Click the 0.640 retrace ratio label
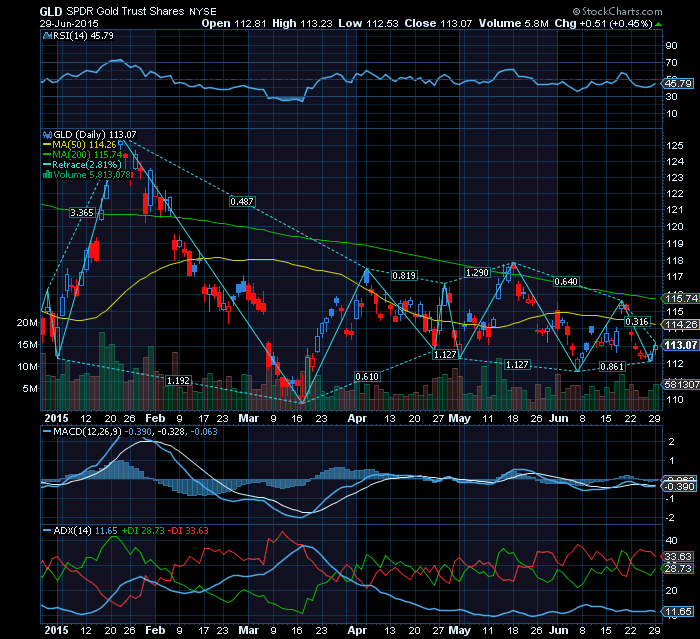 click(566, 281)
